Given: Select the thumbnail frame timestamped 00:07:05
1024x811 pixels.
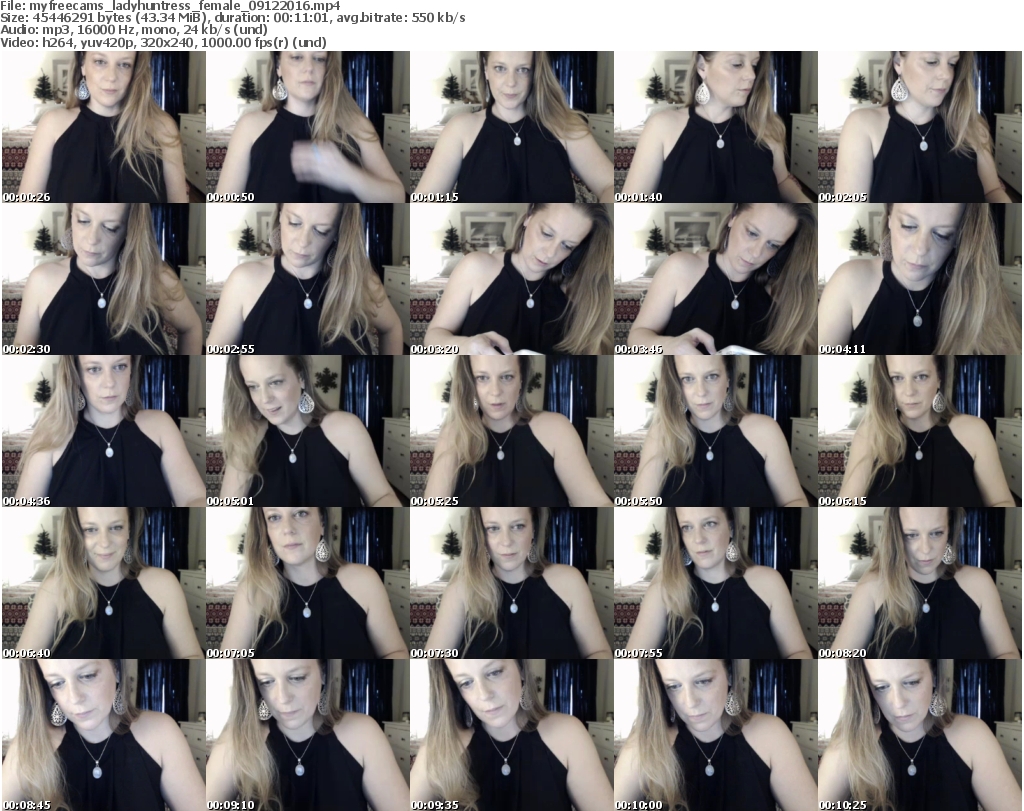Looking at the screenshot, I should click(308, 583).
